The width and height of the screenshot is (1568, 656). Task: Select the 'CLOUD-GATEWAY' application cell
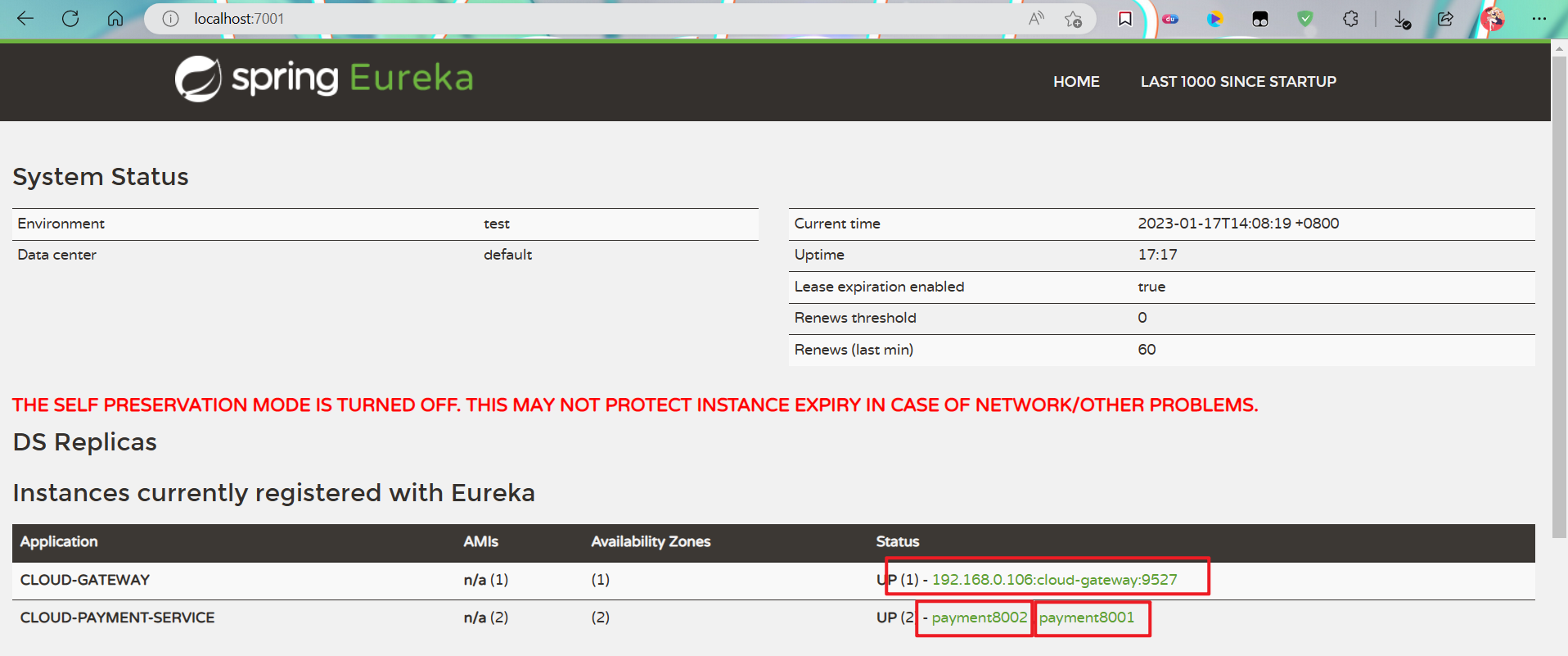pyautogui.click(x=85, y=580)
